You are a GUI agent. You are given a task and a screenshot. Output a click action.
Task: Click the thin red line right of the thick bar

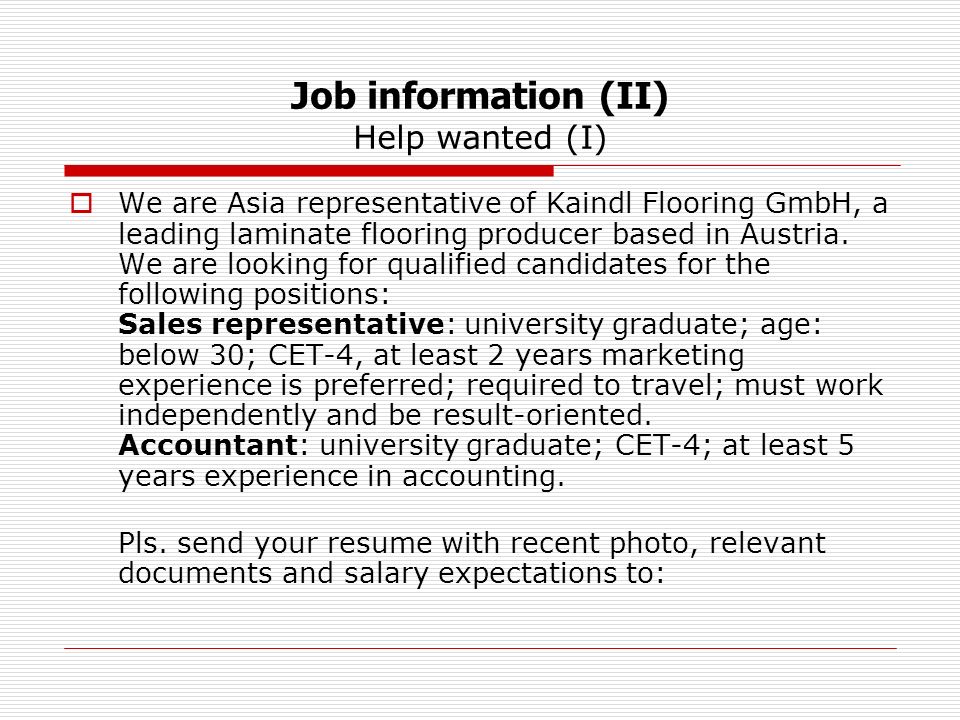pos(727,165)
